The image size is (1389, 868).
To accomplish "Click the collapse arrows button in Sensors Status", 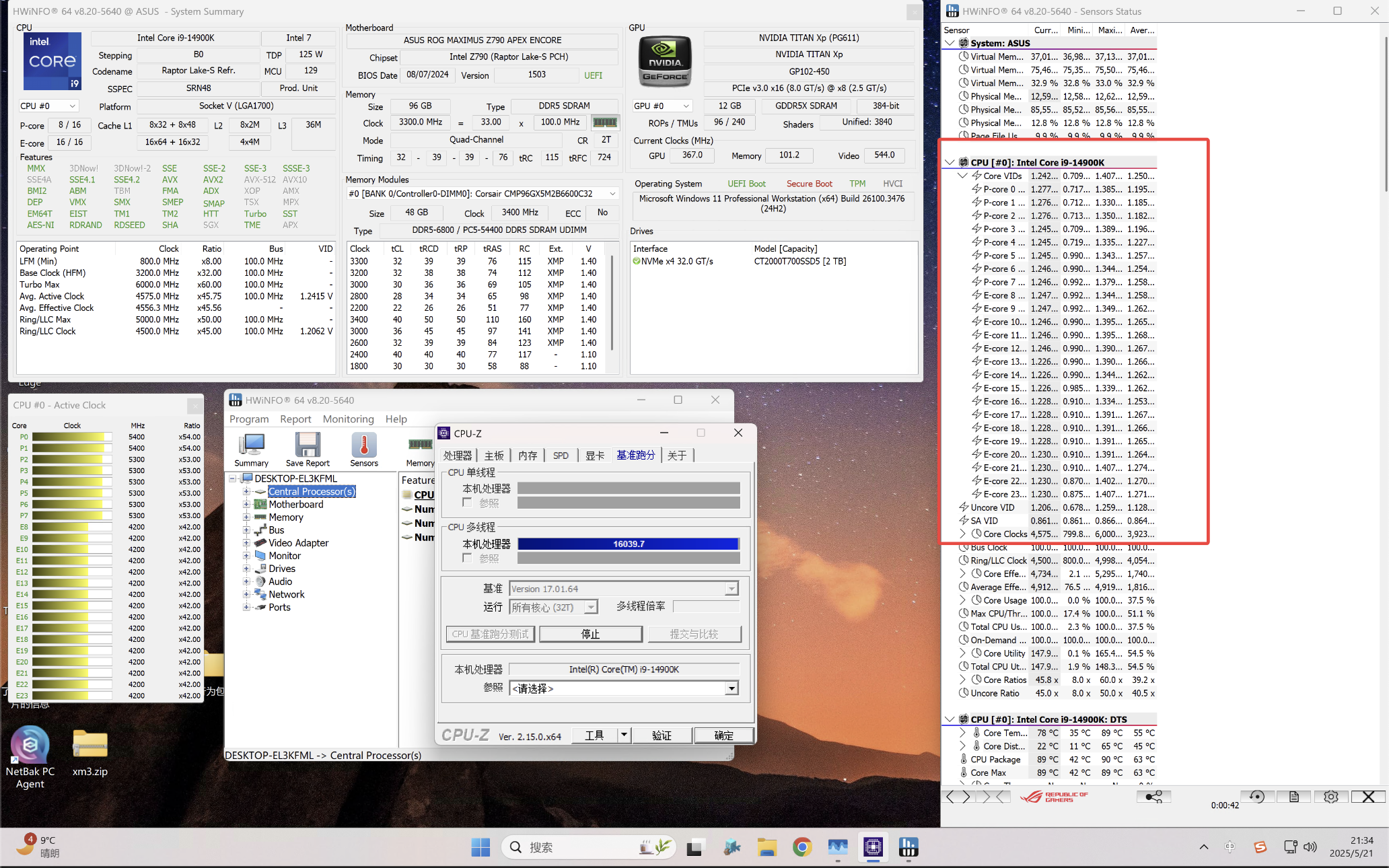I will (x=994, y=797).
